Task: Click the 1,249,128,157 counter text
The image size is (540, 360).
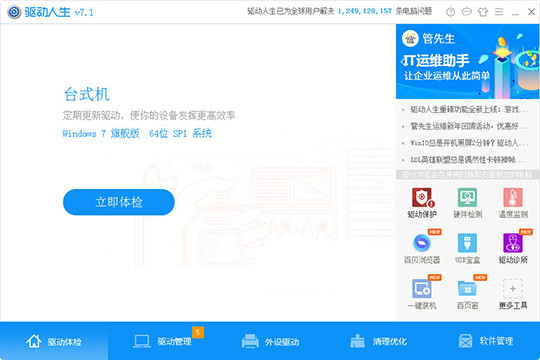Action: [x=364, y=11]
